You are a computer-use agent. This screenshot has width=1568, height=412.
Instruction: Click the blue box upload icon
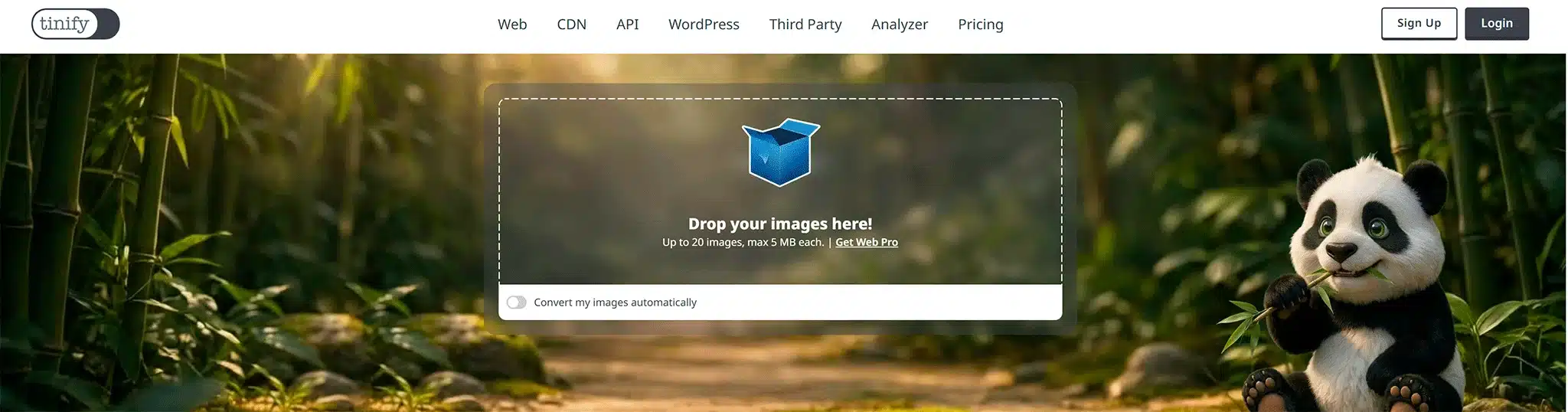tap(780, 152)
